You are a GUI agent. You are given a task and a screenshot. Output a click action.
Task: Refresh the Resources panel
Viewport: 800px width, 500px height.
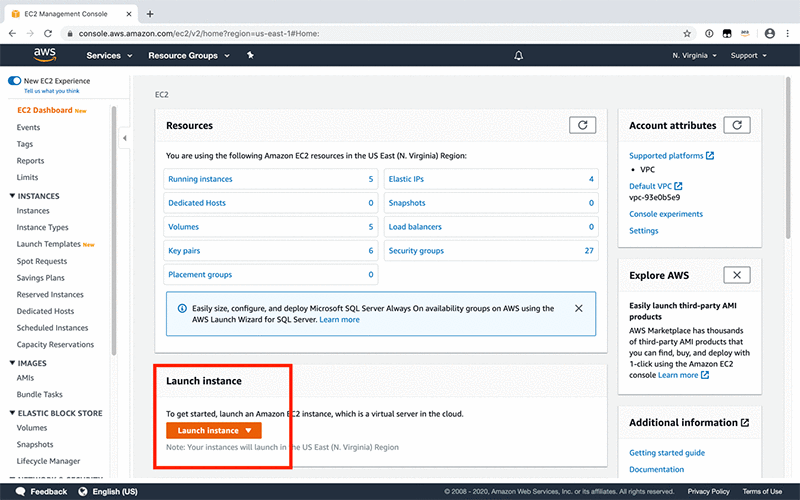tap(582, 125)
